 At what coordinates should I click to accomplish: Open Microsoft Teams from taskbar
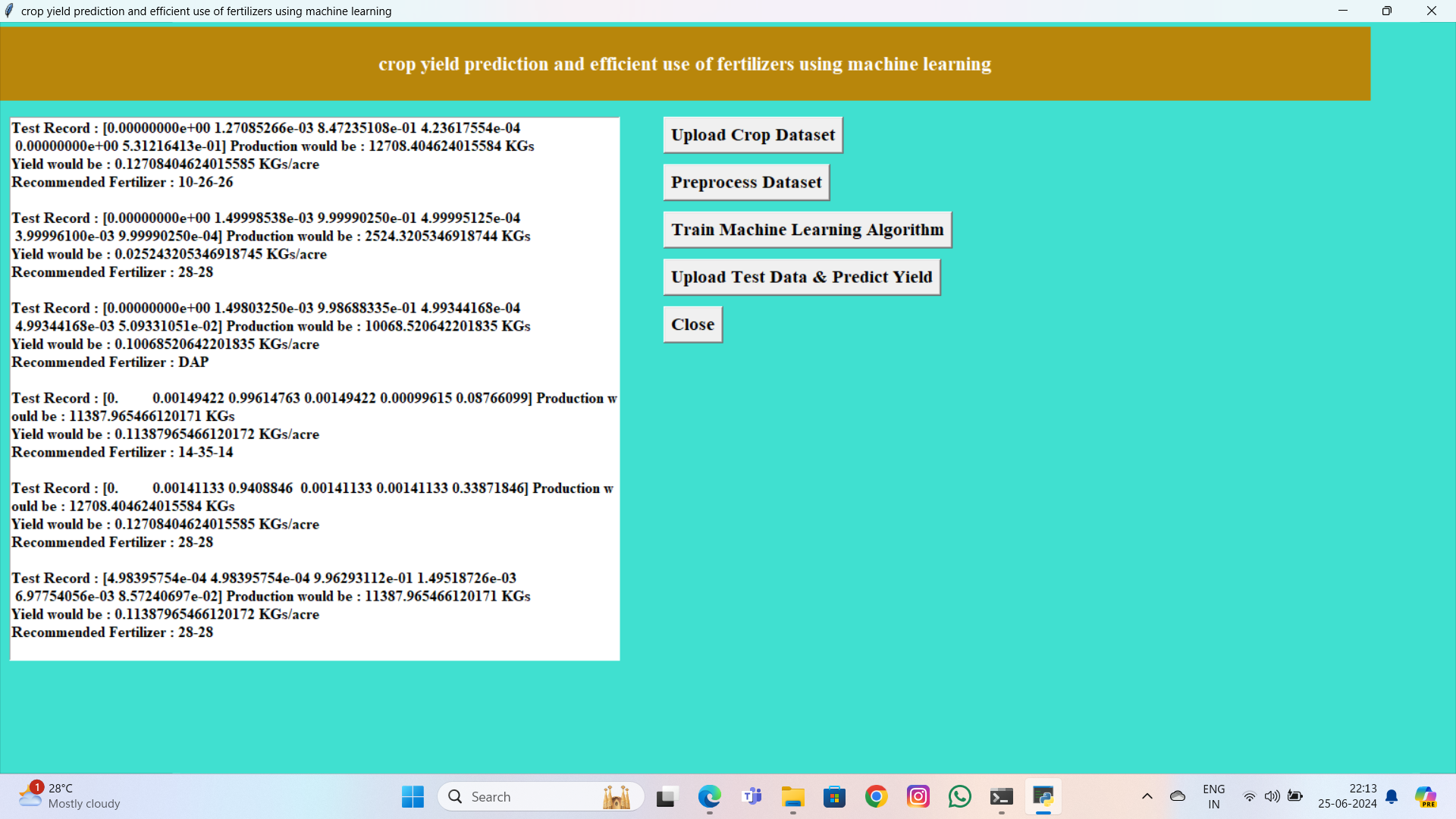click(x=752, y=797)
